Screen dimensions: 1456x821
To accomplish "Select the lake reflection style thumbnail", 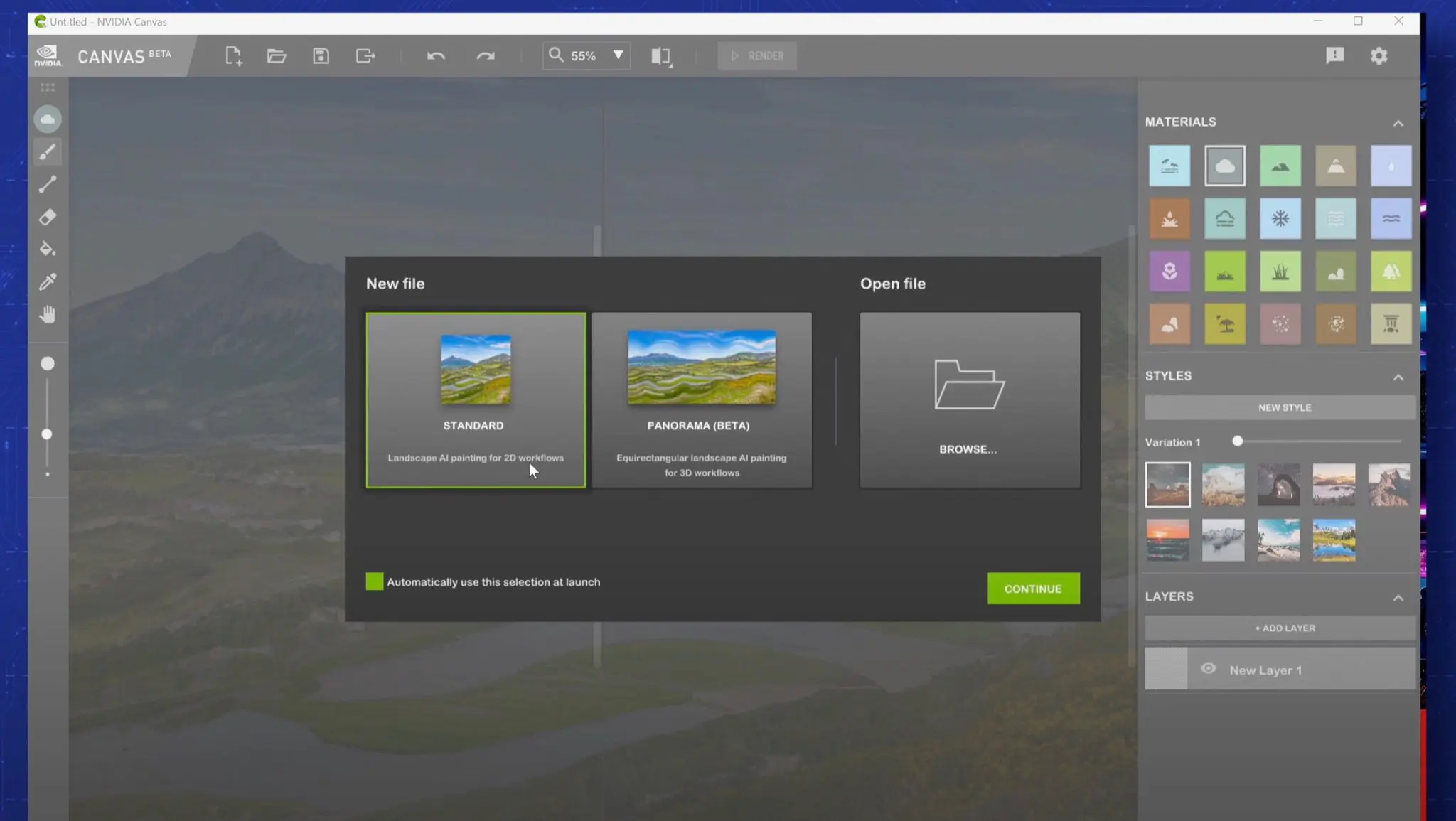I will [1334, 540].
